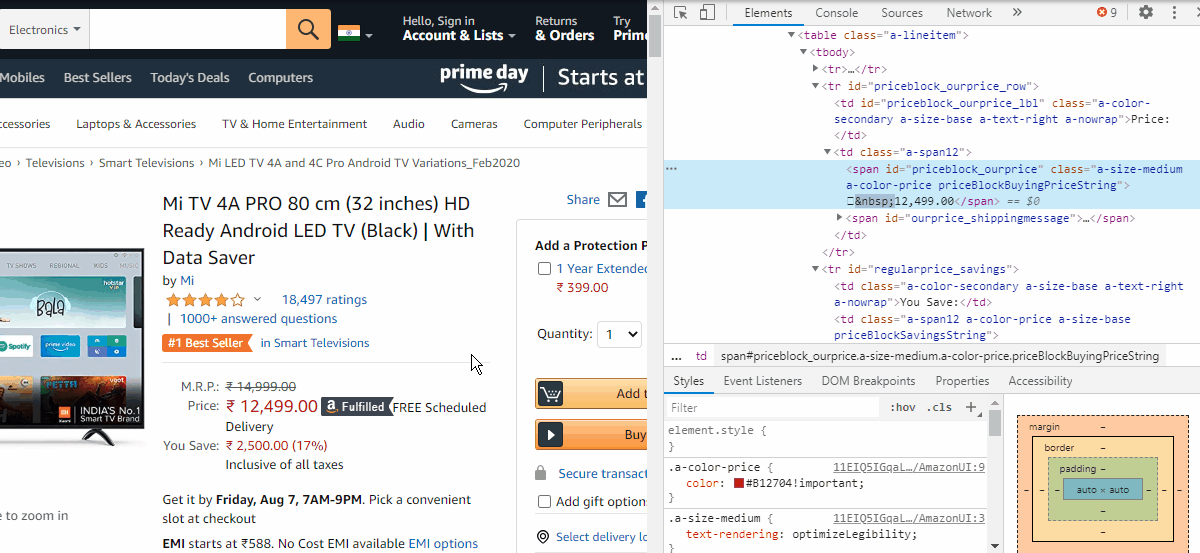Image resolution: width=1200 pixels, height=553 pixels.
Task: Collapse the priceblock_ourprice_row tr node
Action: (x=815, y=86)
